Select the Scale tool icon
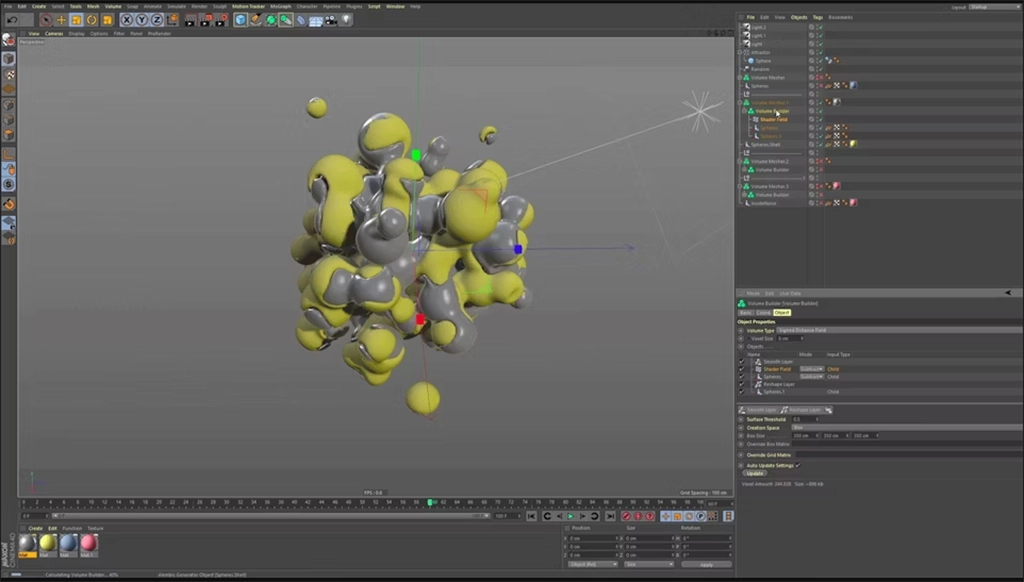 coord(76,20)
